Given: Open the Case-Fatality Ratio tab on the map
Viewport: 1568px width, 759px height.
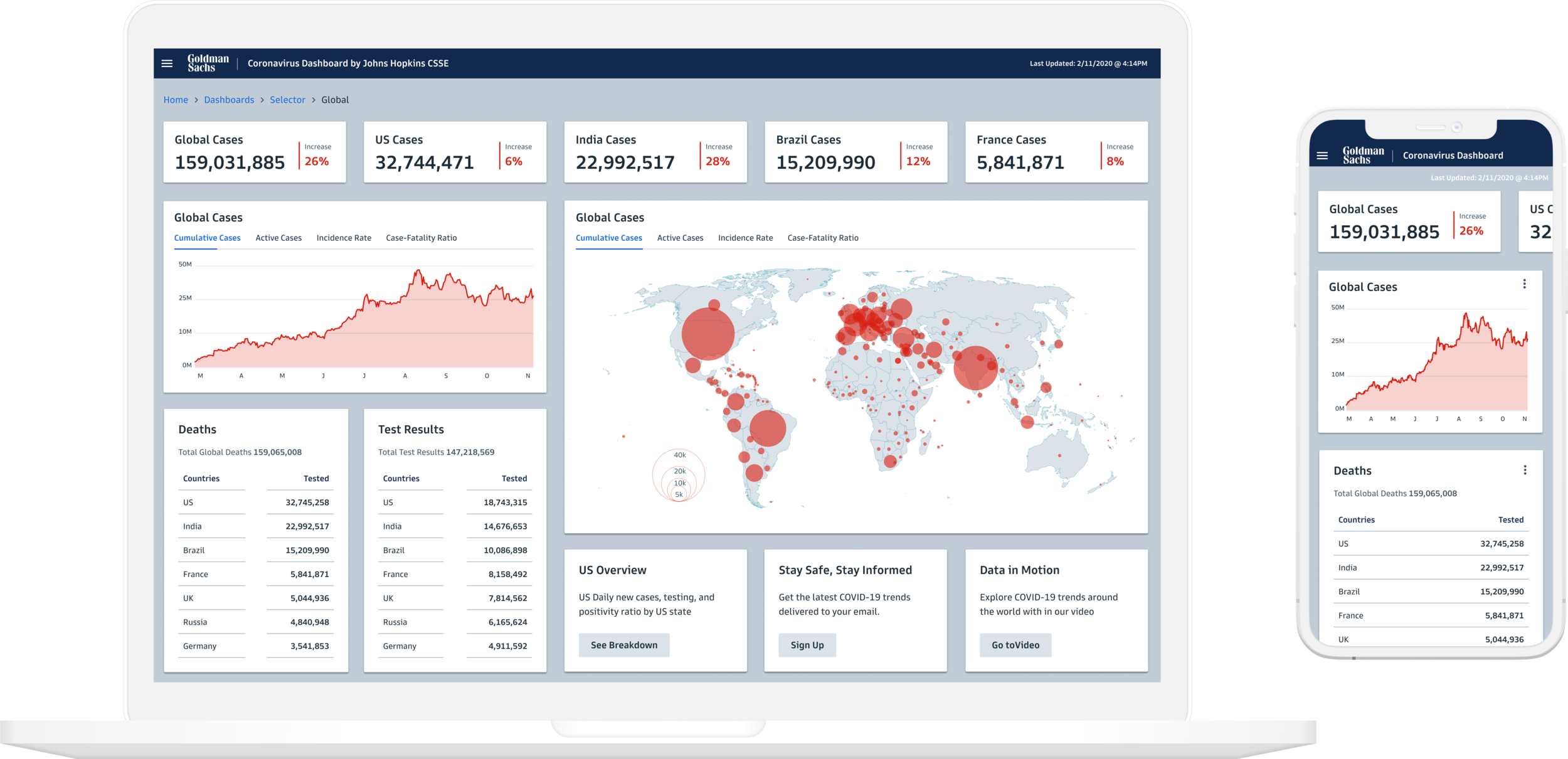Looking at the screenshot, I should coord(823,238).
